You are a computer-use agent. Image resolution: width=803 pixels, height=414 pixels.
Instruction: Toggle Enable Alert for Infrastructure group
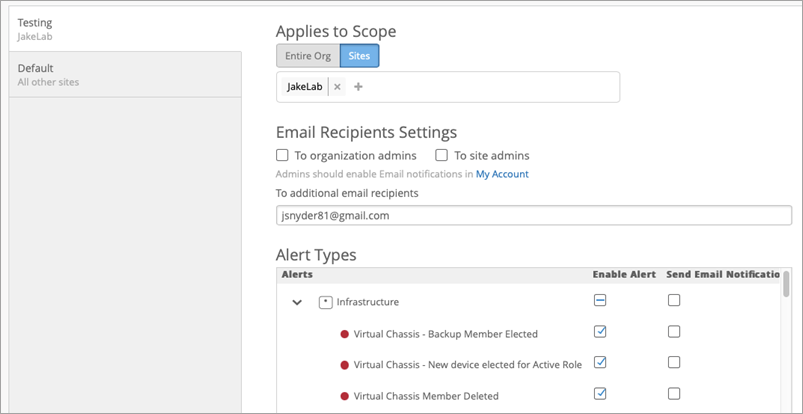tap(600, 300)
